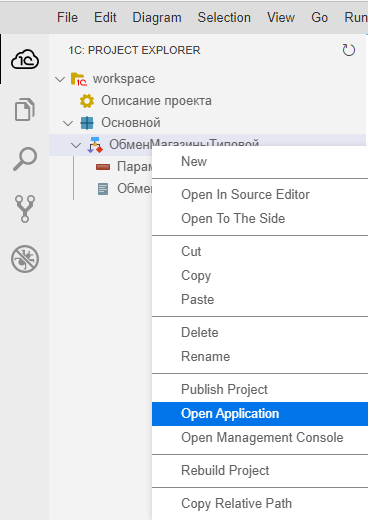Select the workspace row label

(124, 79)
